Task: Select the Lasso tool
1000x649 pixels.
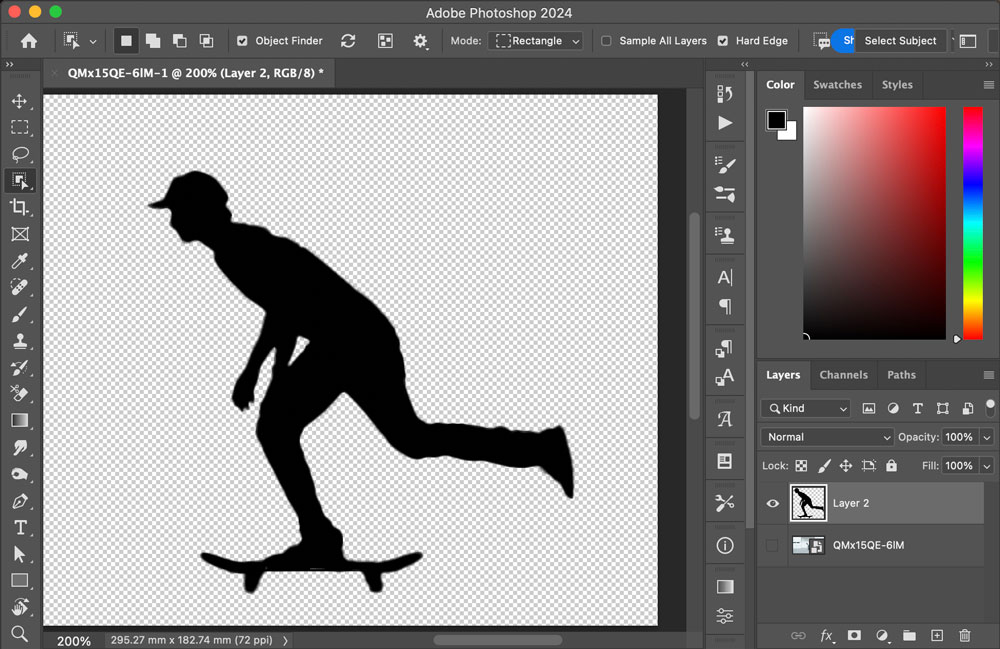Action: 20,154
